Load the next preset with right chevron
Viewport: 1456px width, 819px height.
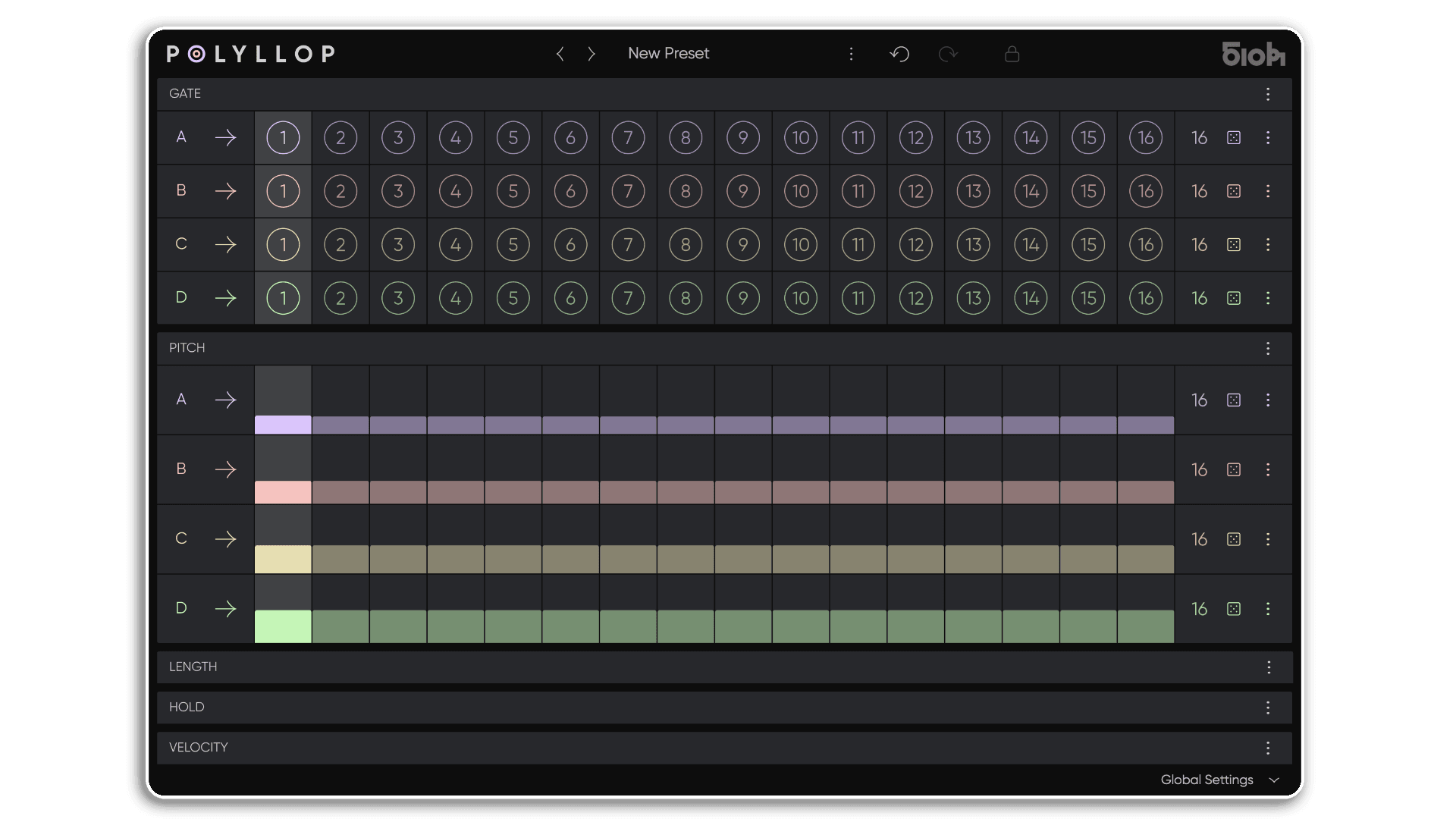point(591,54)
